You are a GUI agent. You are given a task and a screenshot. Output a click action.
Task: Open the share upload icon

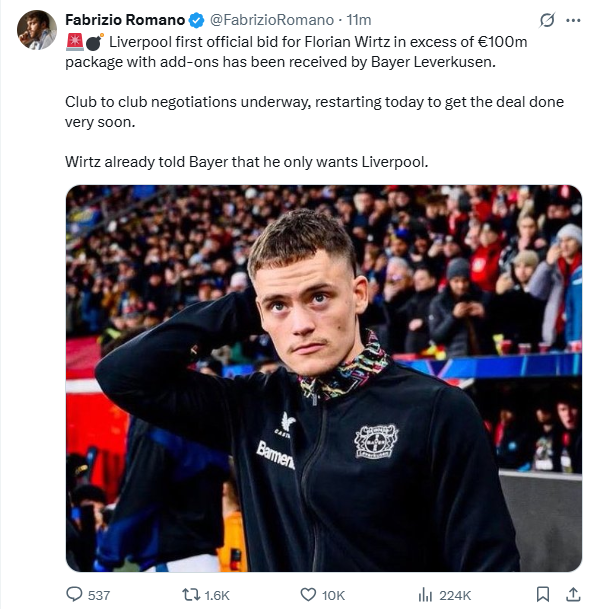[x=573, y=594]
